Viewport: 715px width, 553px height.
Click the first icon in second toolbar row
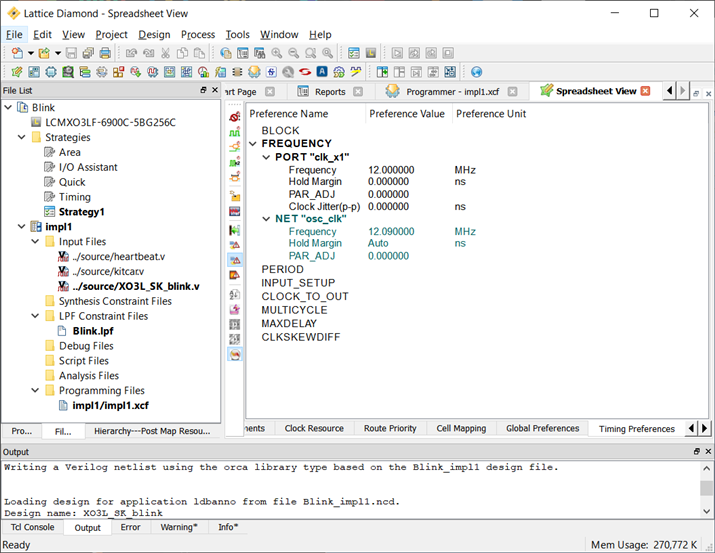(16, 72)
